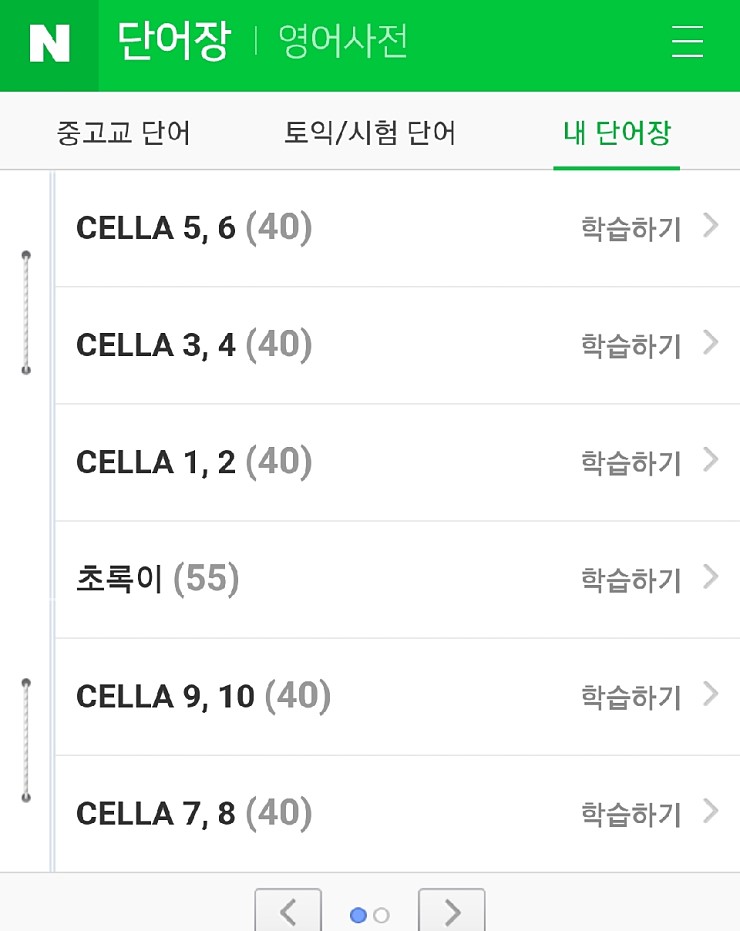The height and width of the screenshot is (931, 740).
Task: Switch to 중고교 단어 tab
Action: [x=124, y=132]
